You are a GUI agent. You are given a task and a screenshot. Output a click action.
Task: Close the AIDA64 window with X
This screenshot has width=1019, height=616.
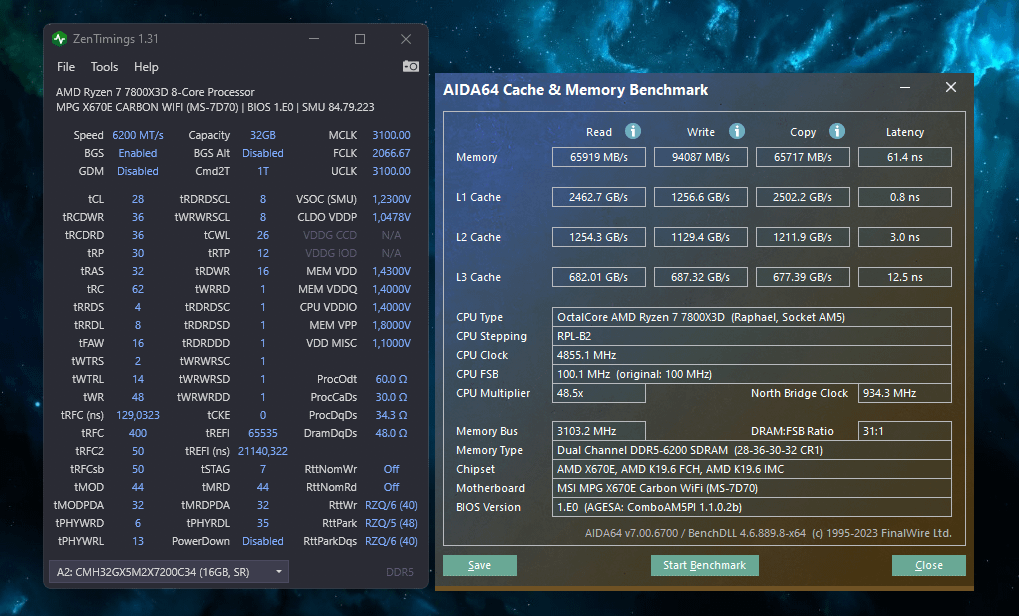tap(951, 87)
